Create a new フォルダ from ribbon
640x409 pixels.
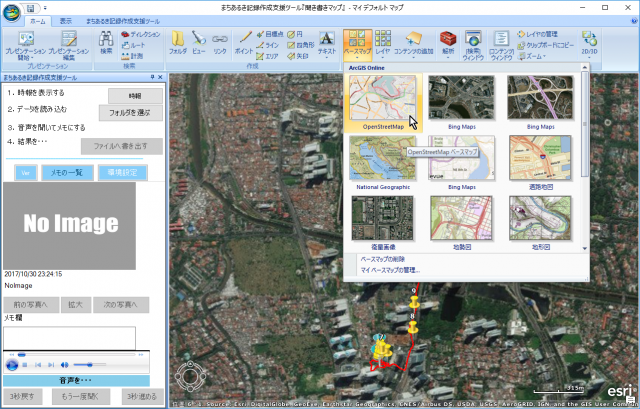(178, 42)
